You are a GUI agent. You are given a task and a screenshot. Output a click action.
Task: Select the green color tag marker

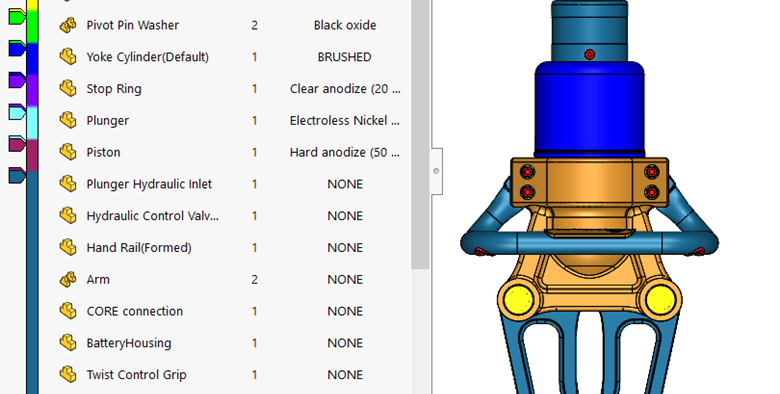(17, 16)
